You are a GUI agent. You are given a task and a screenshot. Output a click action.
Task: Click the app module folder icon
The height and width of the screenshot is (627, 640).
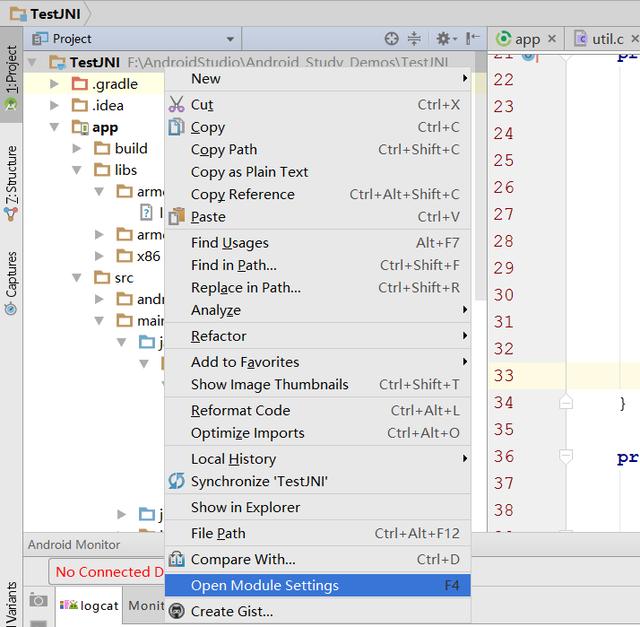click(80, 127)
